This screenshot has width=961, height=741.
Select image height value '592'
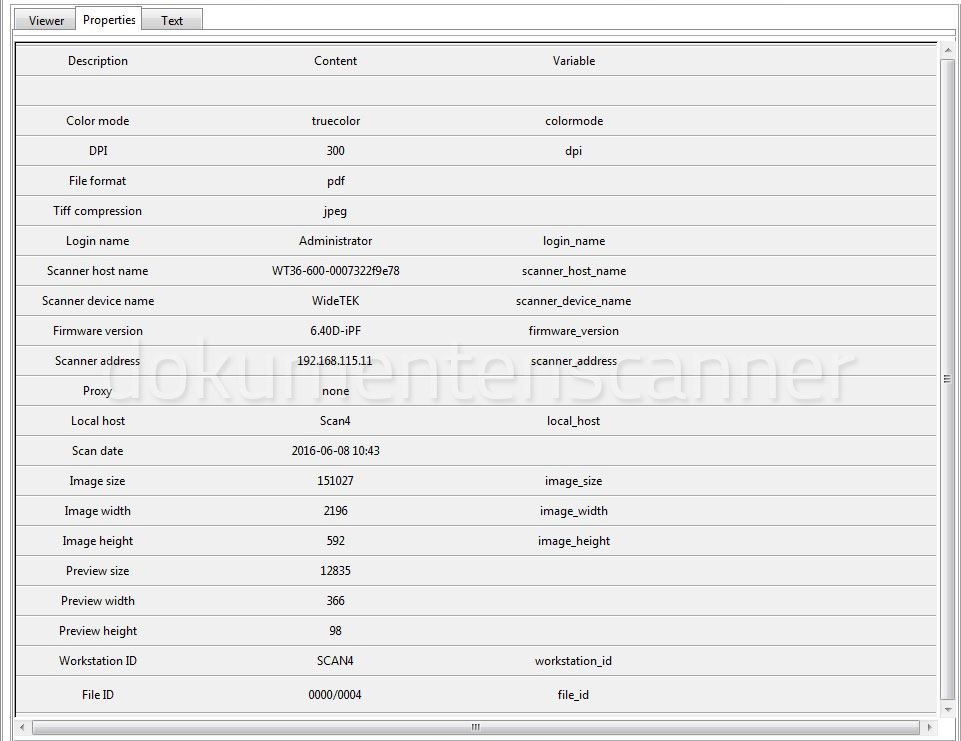[335, 541]
